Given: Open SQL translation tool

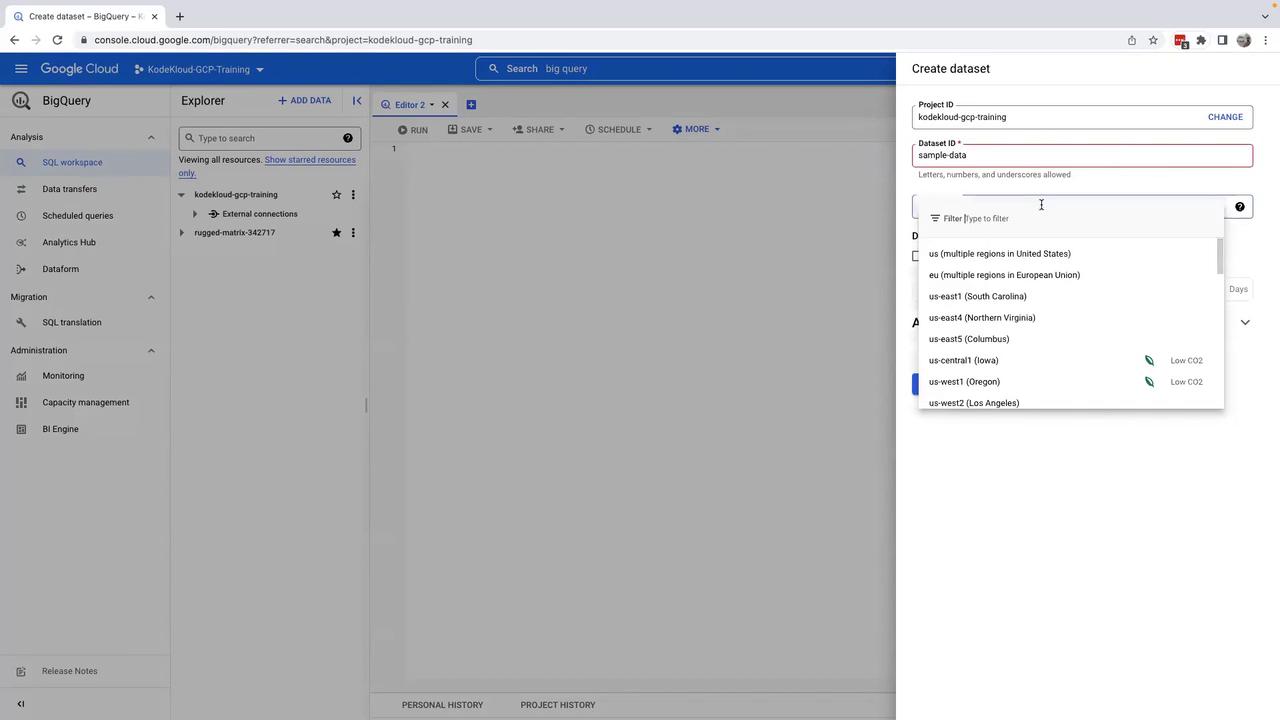Looking at the screenshot, I should 85,322.
